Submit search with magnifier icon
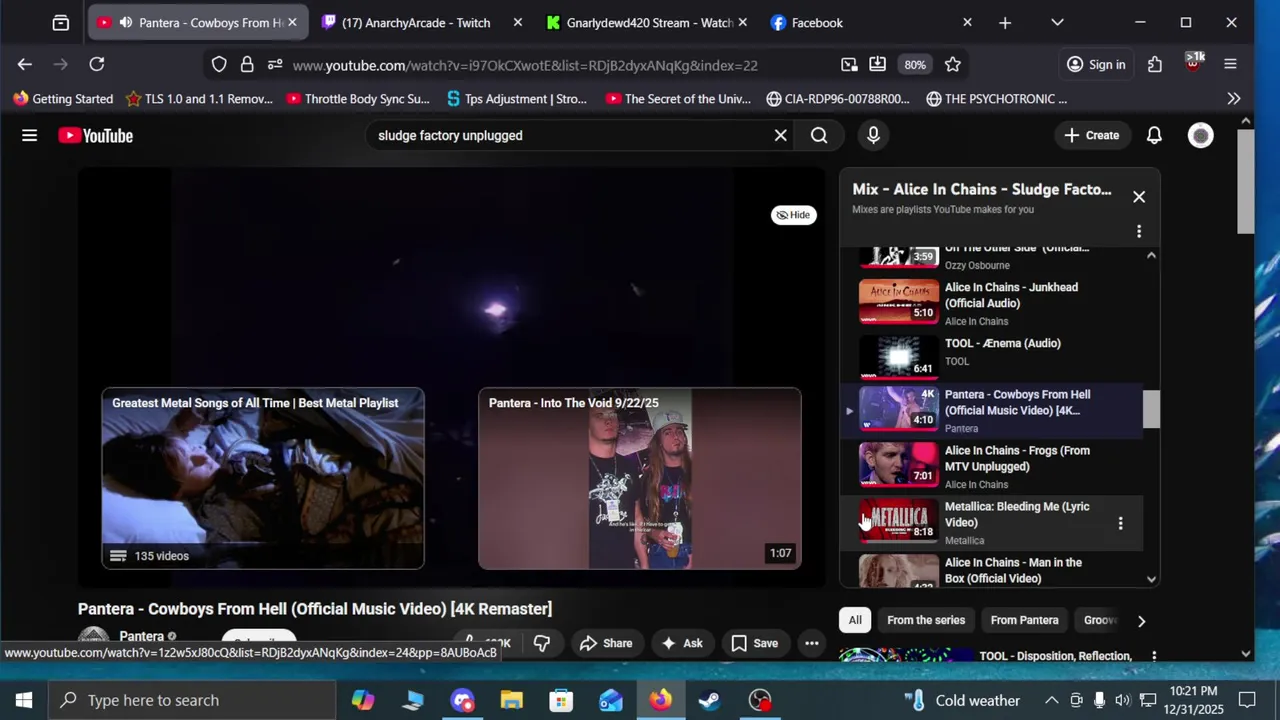This screenshot has height=720, width=1280. [x=819, y=135]
